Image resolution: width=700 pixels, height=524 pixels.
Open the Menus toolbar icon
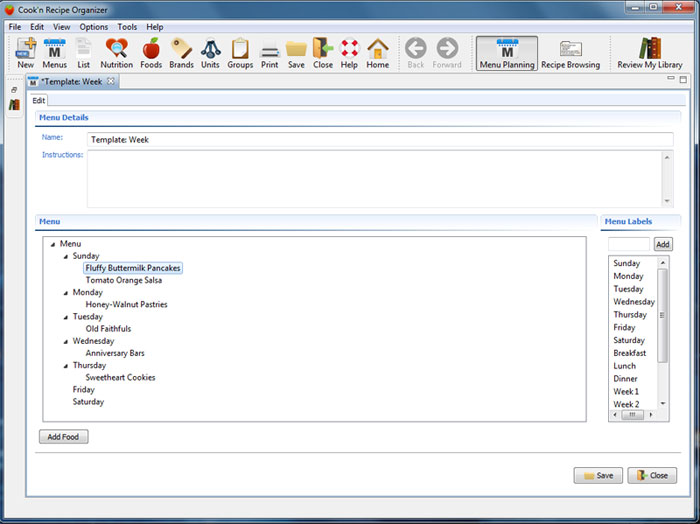point(54,53)
